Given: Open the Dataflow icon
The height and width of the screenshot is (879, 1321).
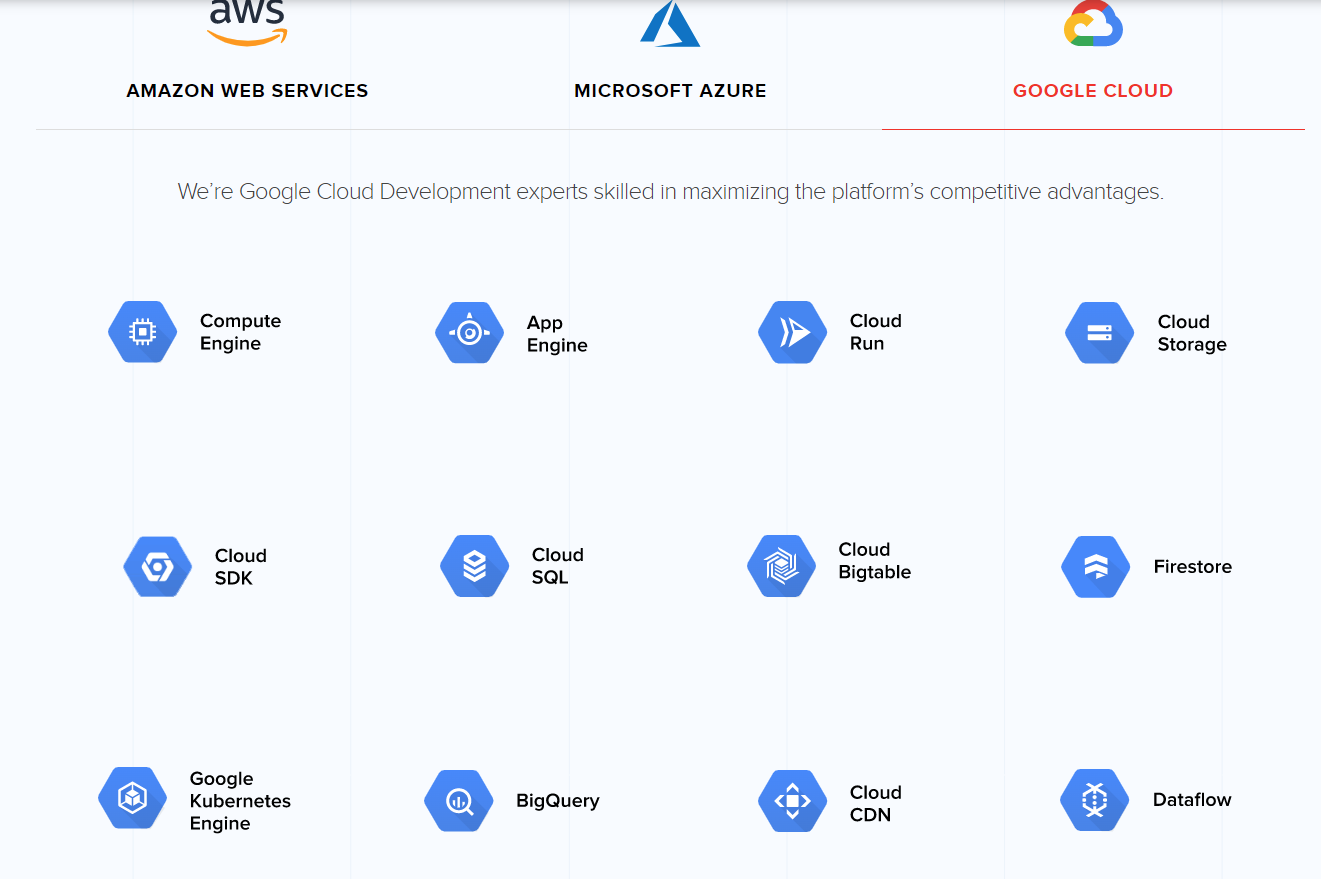Looking at the screenshot, I should 1094,800.
